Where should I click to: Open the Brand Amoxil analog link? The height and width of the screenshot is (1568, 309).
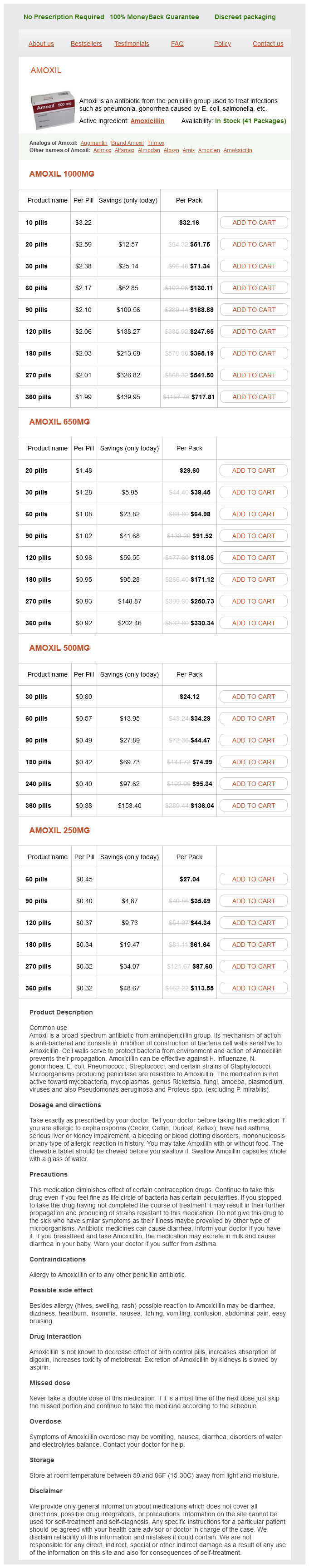127,143
